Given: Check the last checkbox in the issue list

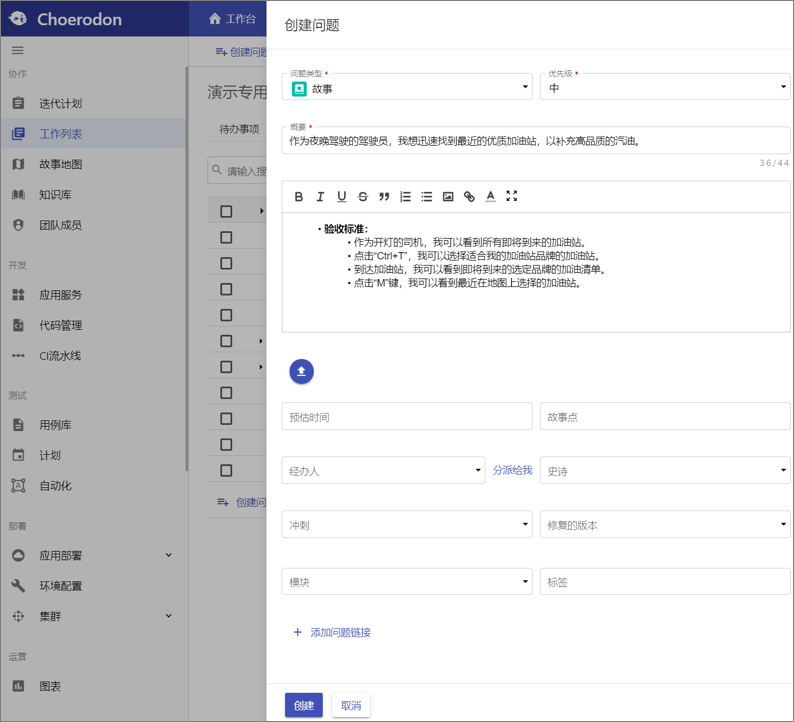Looking at the screenshot, I should pos(226,470).
